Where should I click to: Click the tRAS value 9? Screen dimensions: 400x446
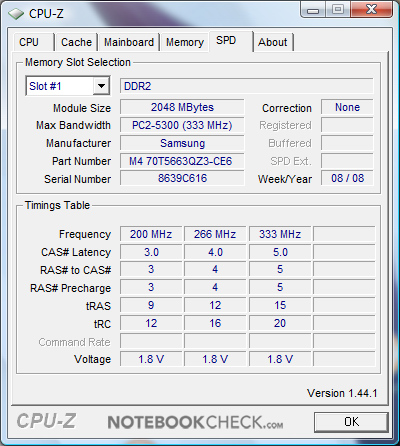pyautogui.click(x=151, y=305)
